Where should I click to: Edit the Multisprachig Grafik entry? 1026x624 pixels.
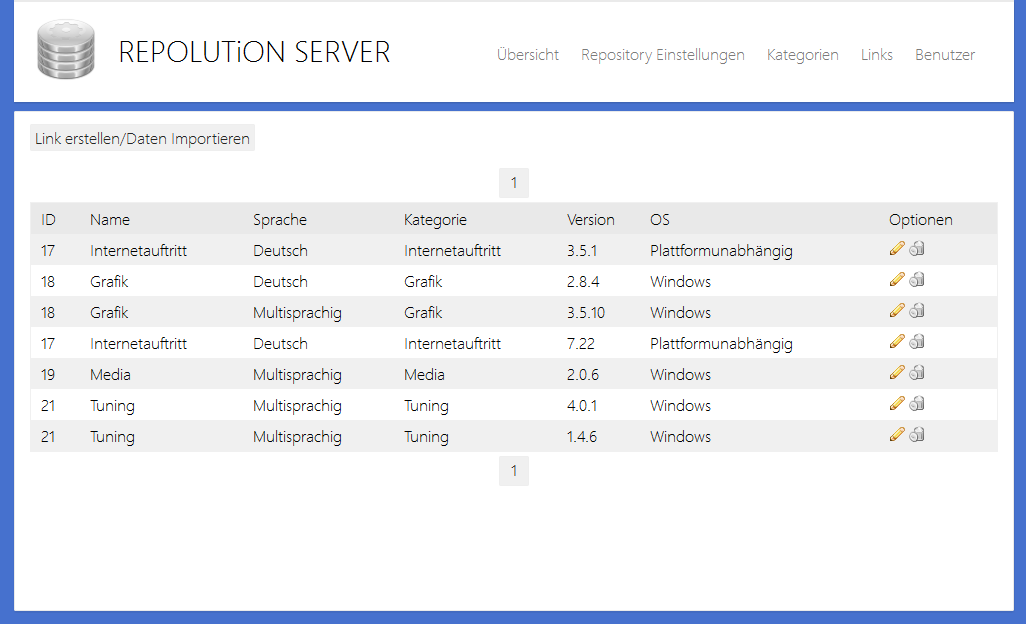(x=897, y=310)
